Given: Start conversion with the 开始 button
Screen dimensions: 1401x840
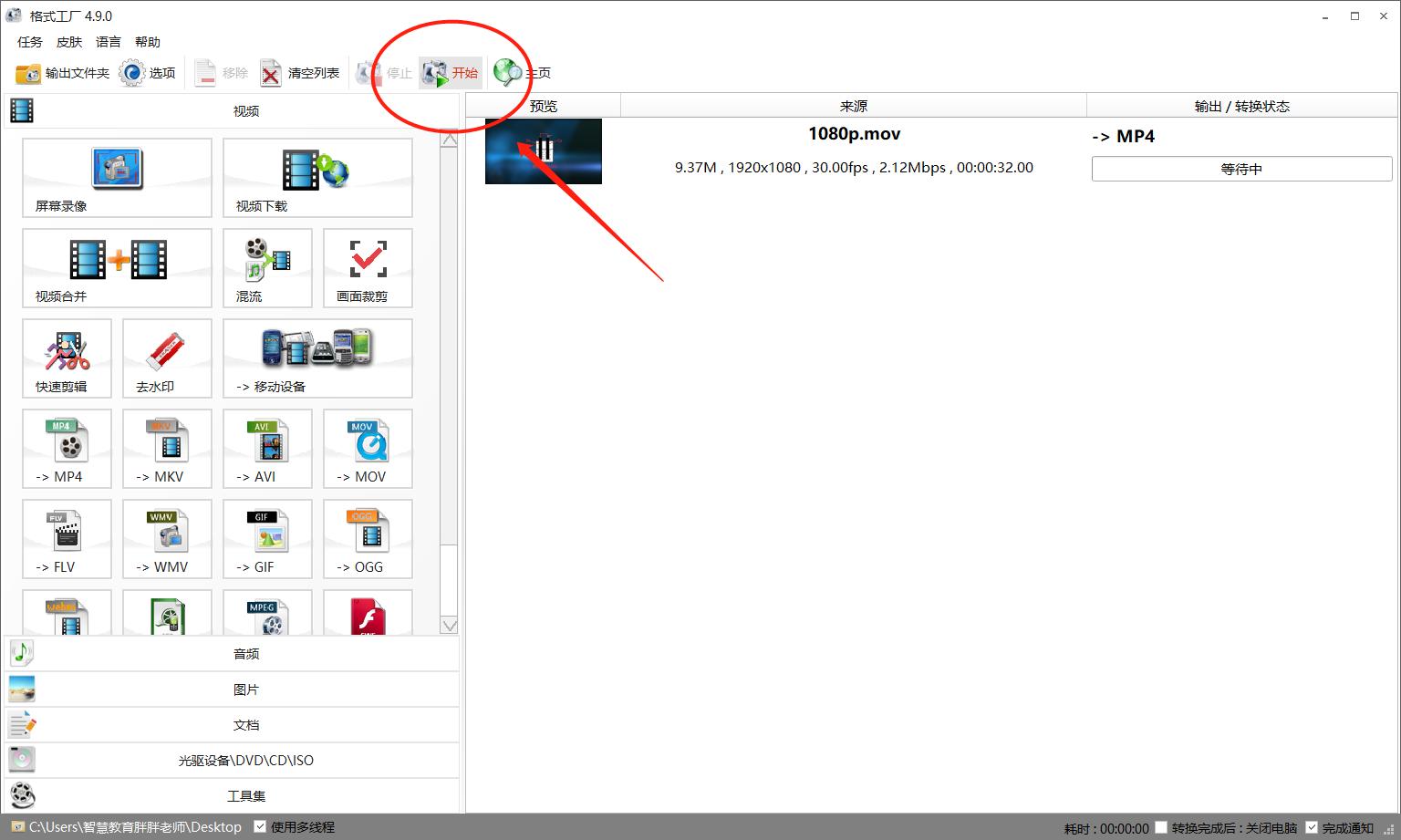Looking at the screenshot, I should (x=451, y=73).
